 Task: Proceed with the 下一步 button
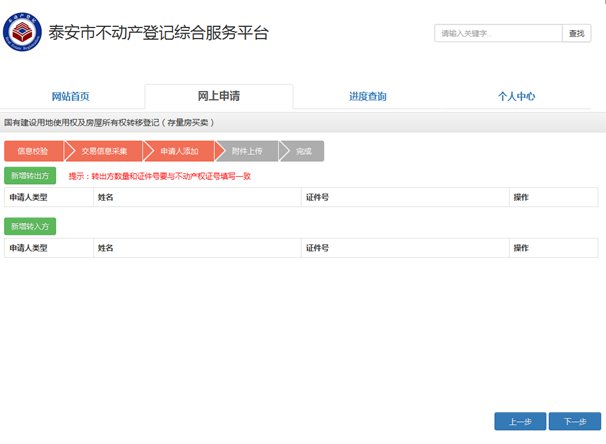tap(575, 421)
